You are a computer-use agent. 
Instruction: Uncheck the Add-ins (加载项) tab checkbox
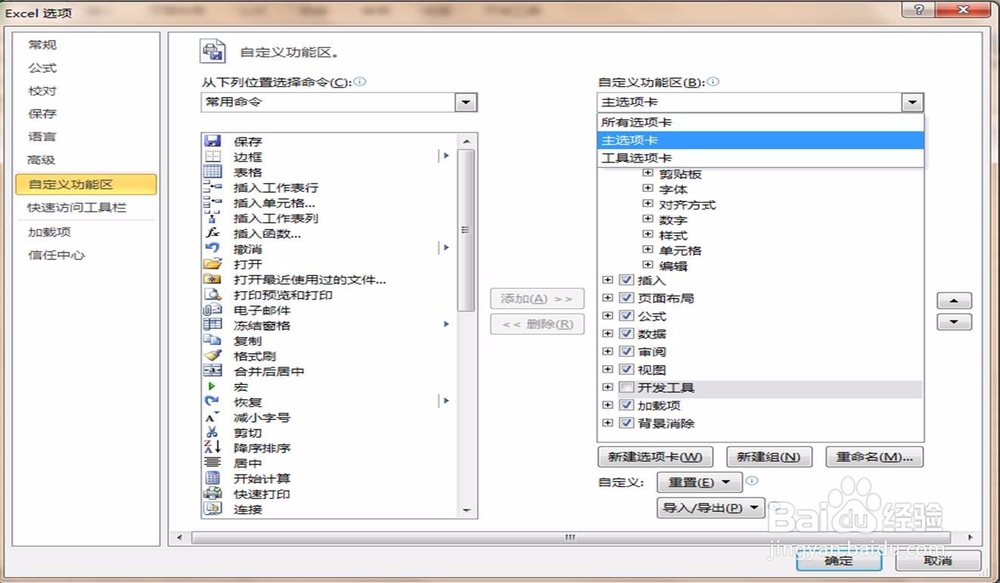point(626,405)
